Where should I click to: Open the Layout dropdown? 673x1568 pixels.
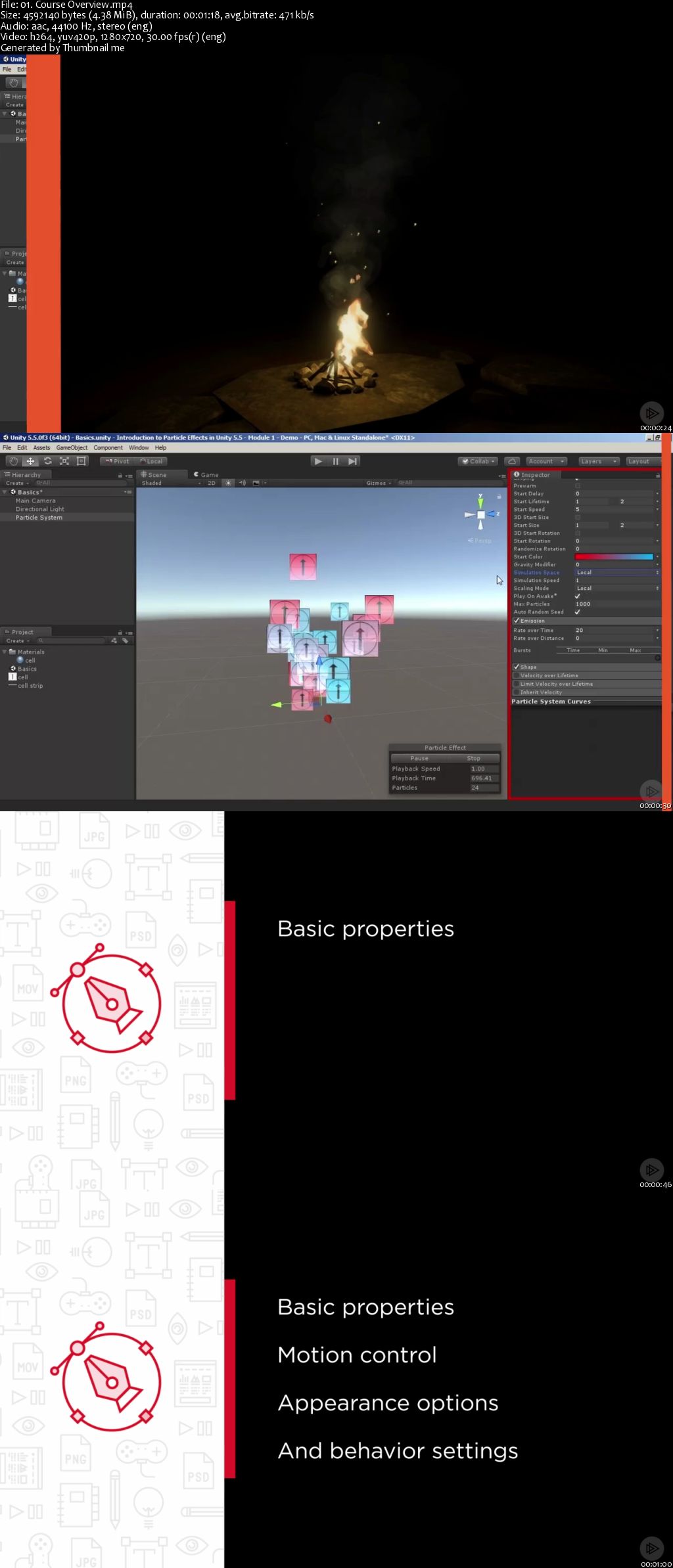[644, 461]
